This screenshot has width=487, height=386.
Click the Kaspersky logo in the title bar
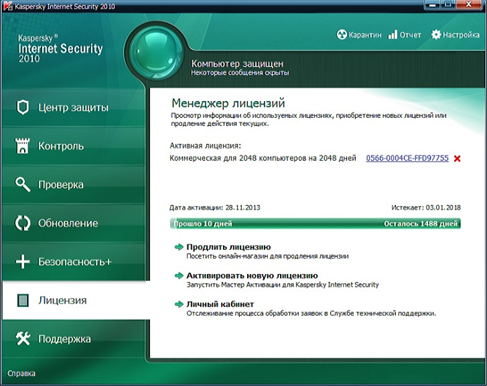click(x=8, y=6)
